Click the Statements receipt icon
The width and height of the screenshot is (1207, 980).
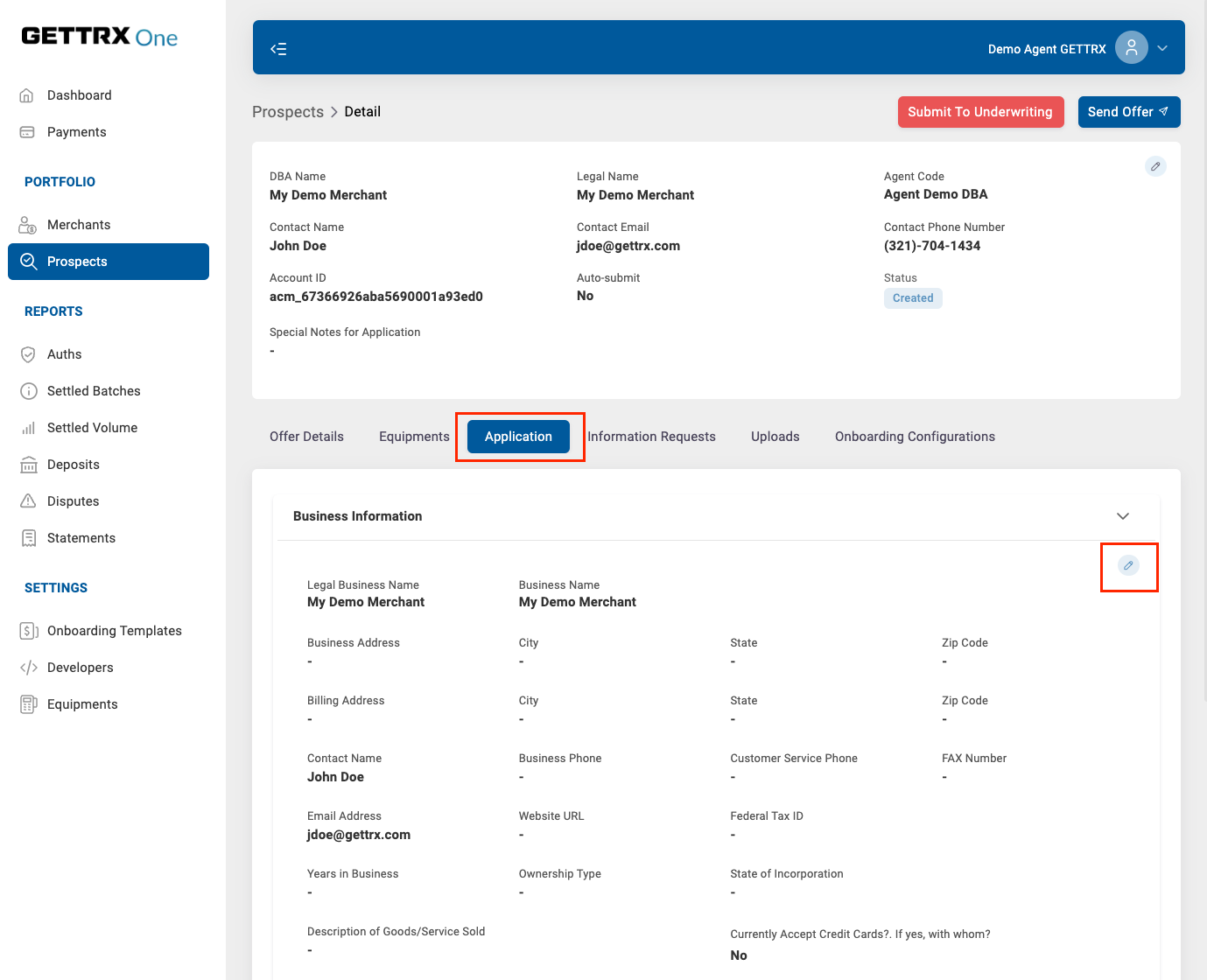28,538
